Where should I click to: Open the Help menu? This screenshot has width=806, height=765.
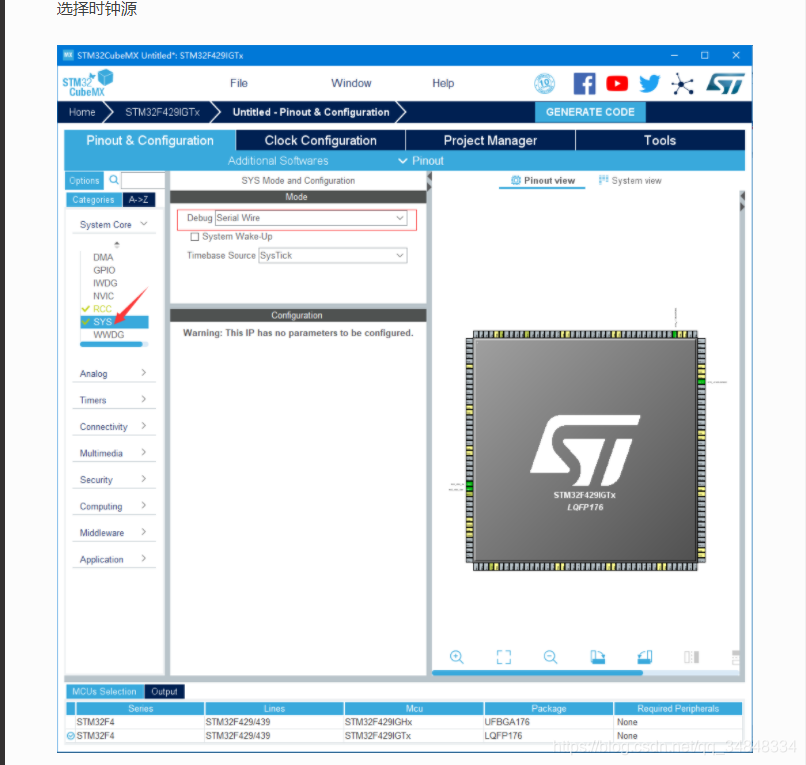click(x=443, y=83)
